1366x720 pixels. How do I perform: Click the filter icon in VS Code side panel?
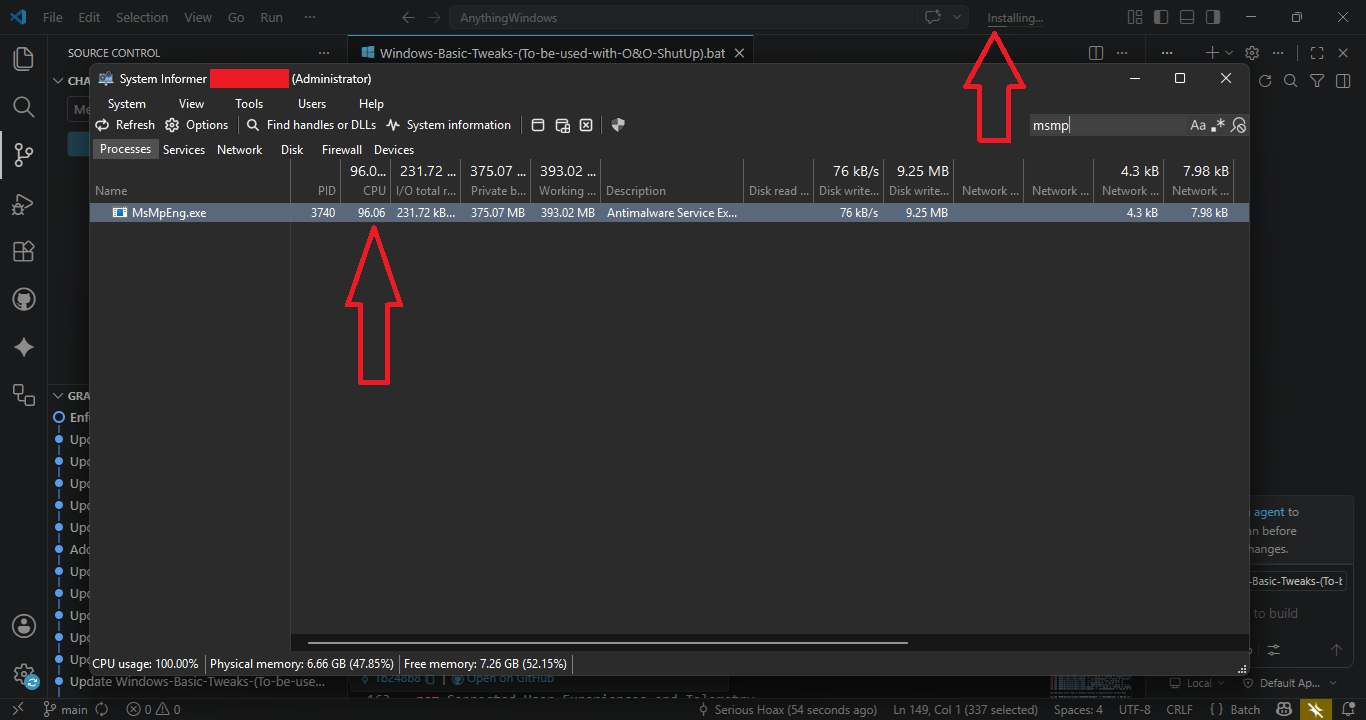1317,81
